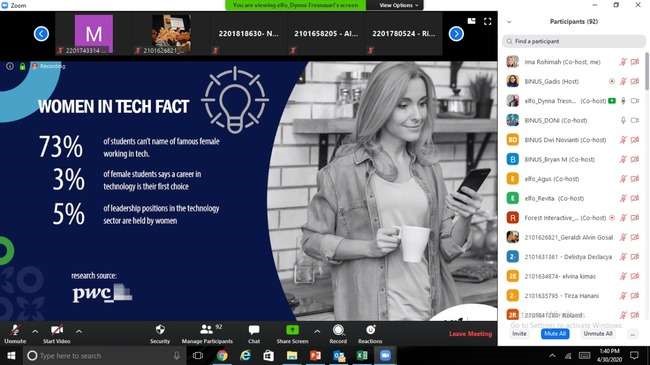
Task: Open the Security shield icon
Action: point(160,330)
